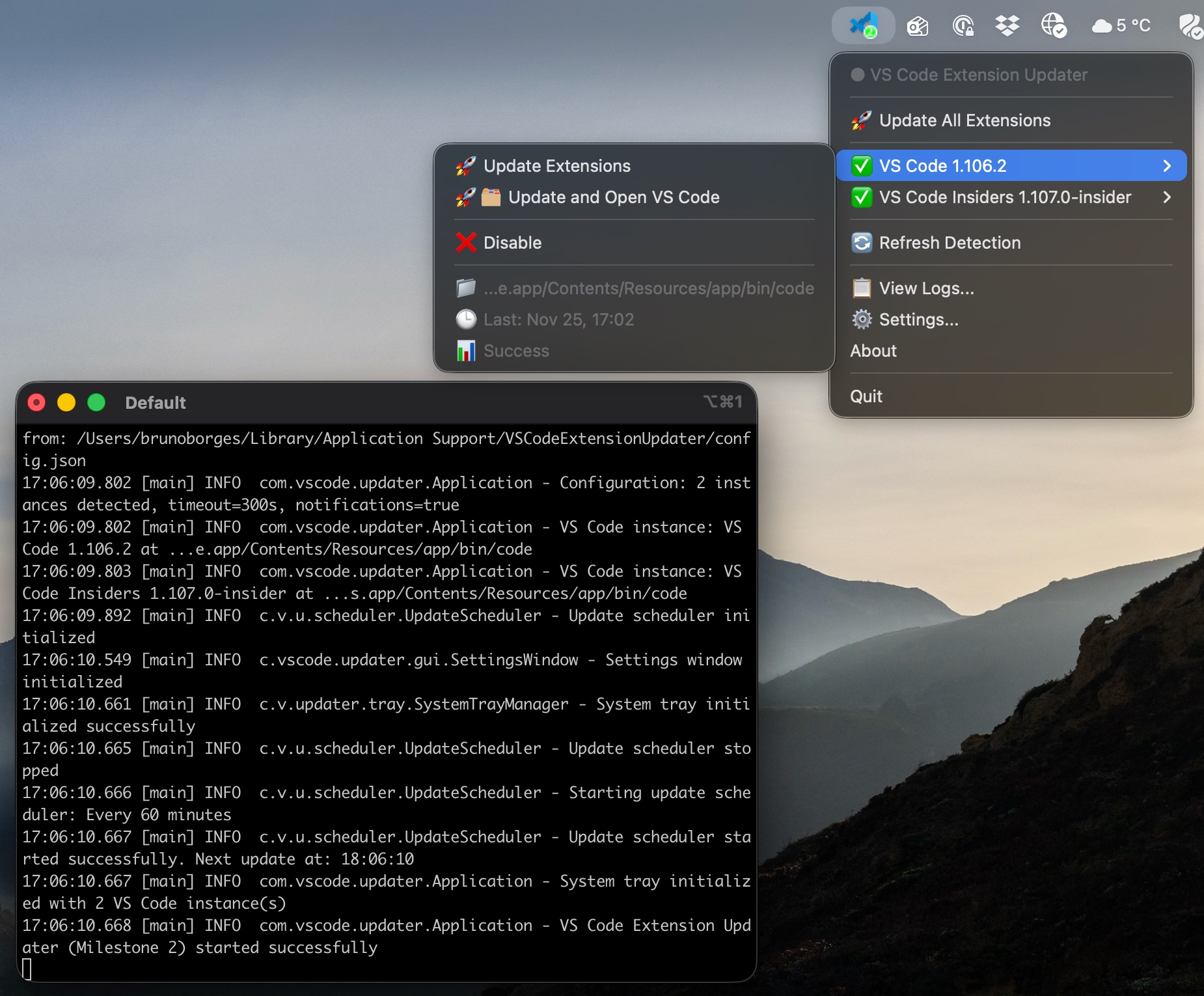Viewport: 1204px width, 996px height.
Task: Toggle the green checkmark for VS Code 1.106.2
Action: (862, 166)
